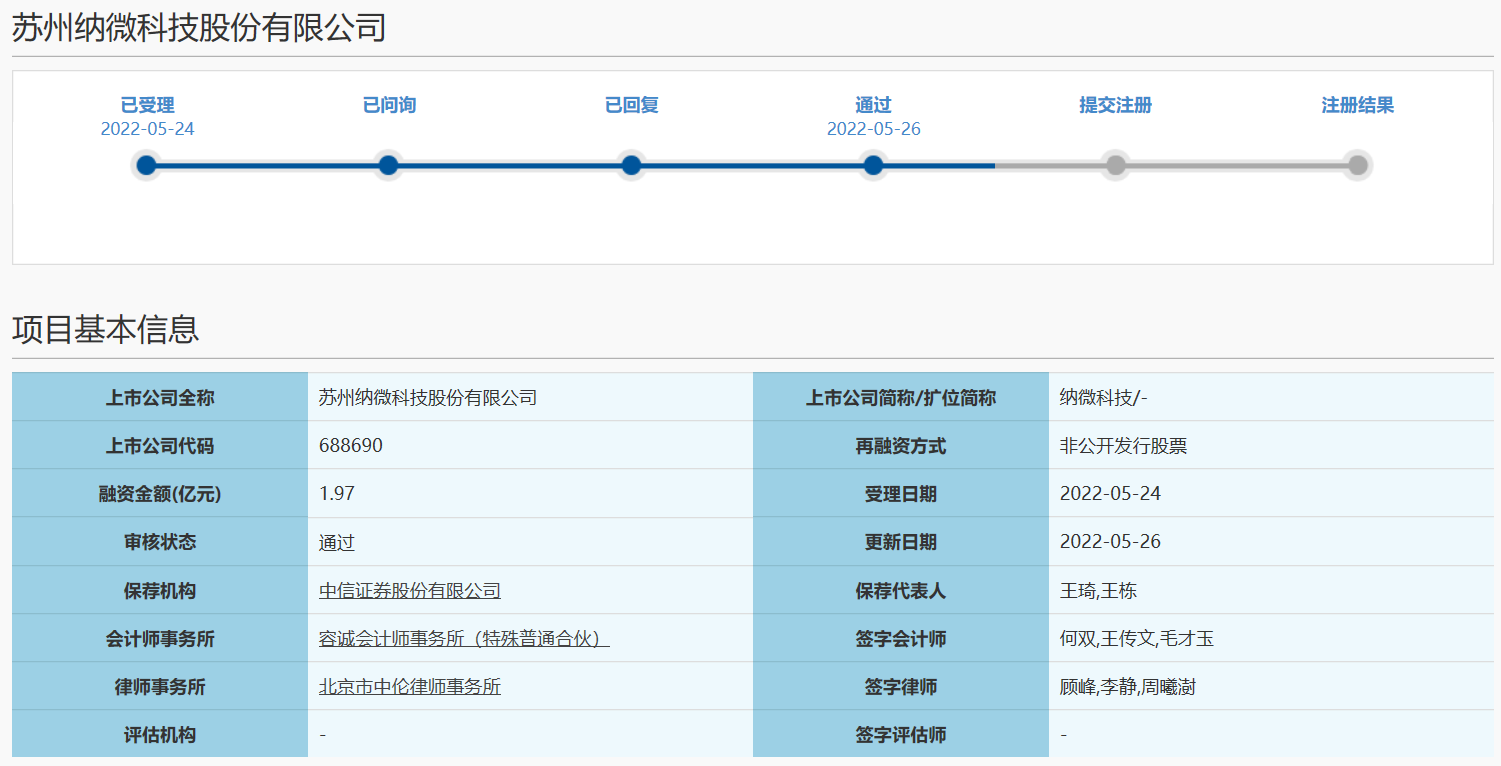1501x766 pixels.
Task: Click the 会计师事务所 header cell
Action: click(160, 638)
